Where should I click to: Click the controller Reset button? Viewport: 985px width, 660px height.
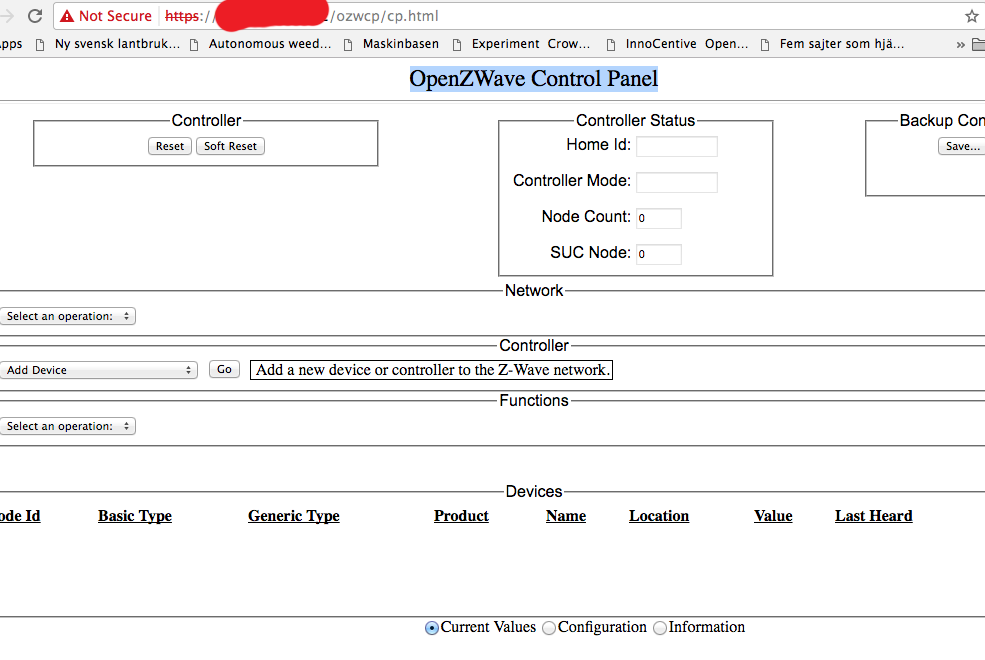click(170, 146)
